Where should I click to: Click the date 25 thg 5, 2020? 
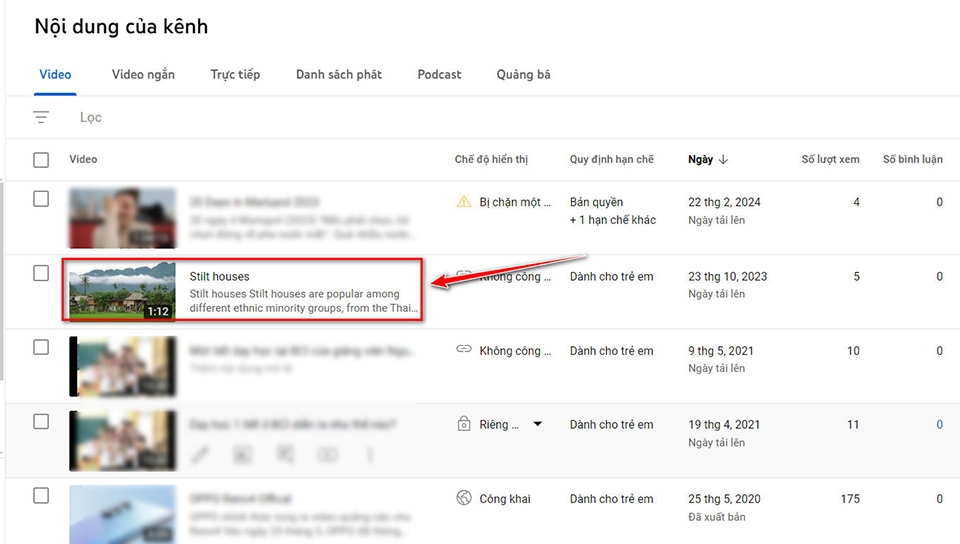tap(724, 499)
